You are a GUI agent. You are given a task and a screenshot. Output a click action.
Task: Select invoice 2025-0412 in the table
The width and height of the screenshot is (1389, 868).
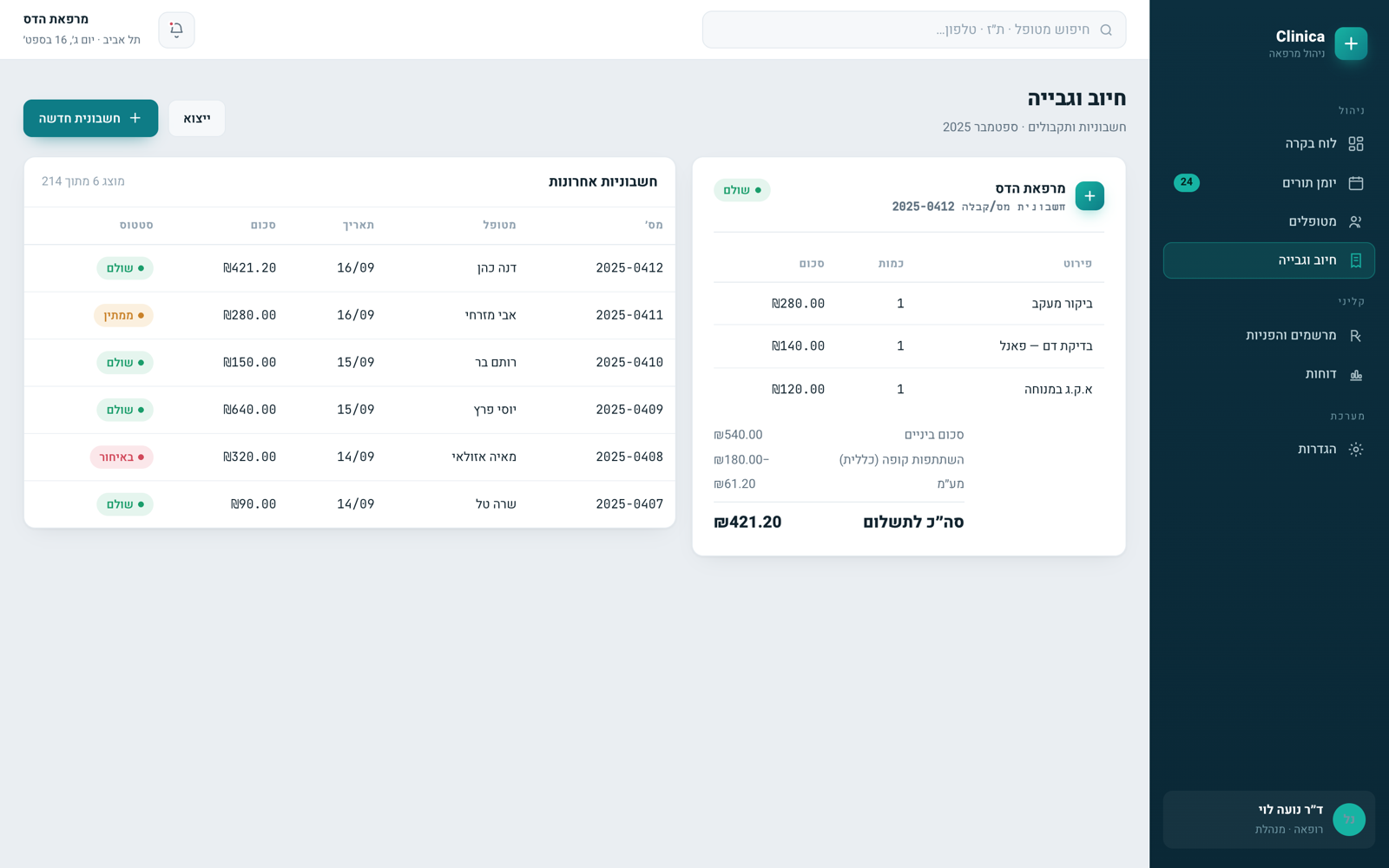tap(629, 268)
